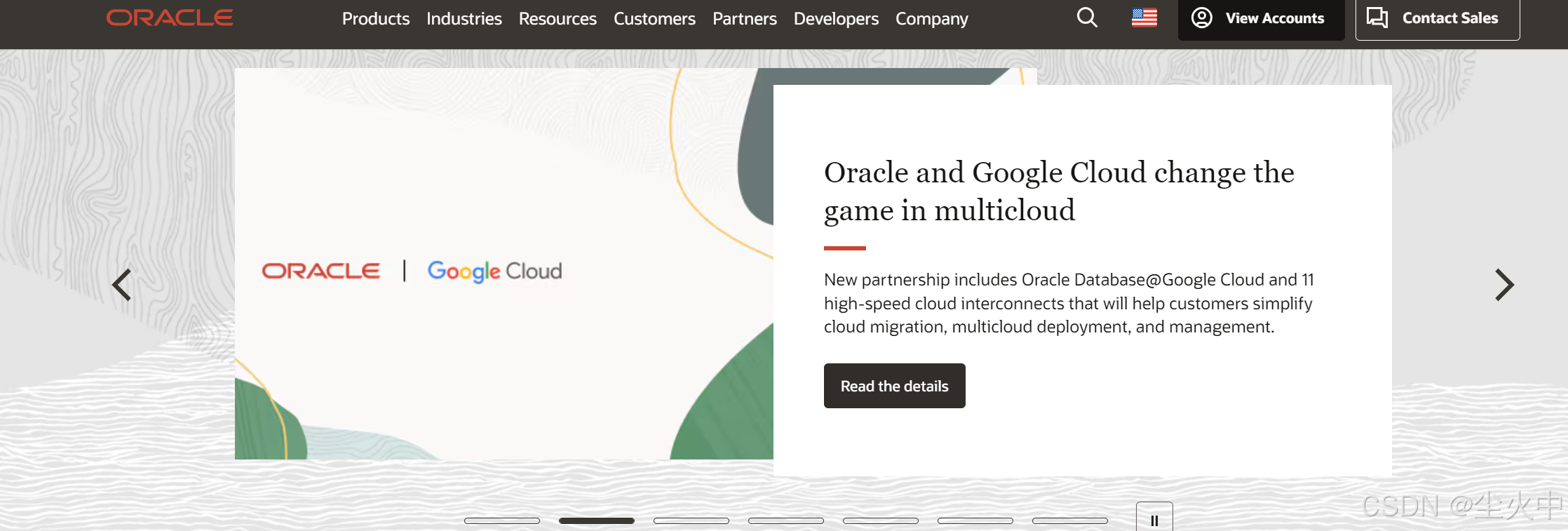Select the active second carousel slide indicator

point(597,520)
